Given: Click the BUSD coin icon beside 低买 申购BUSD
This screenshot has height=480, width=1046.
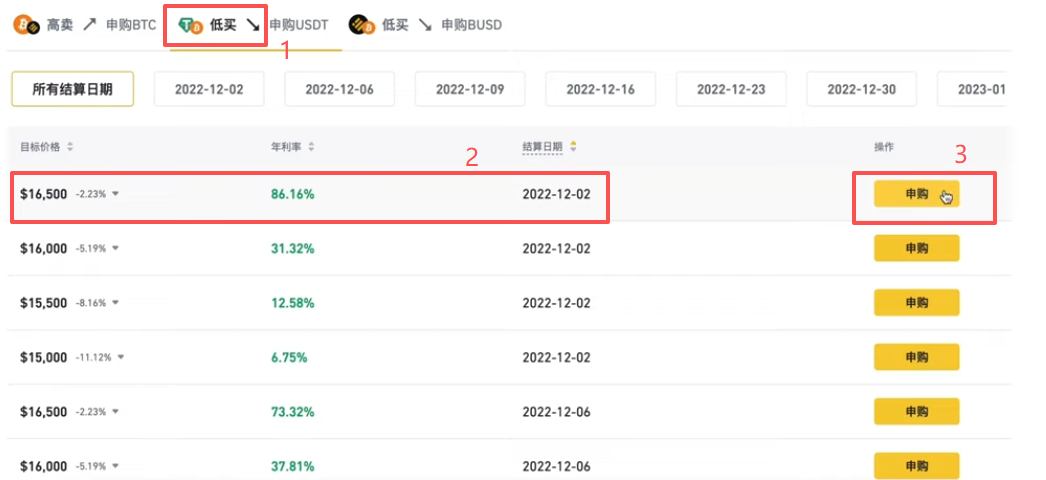Looking at the screenshot, I should [362, 25].
